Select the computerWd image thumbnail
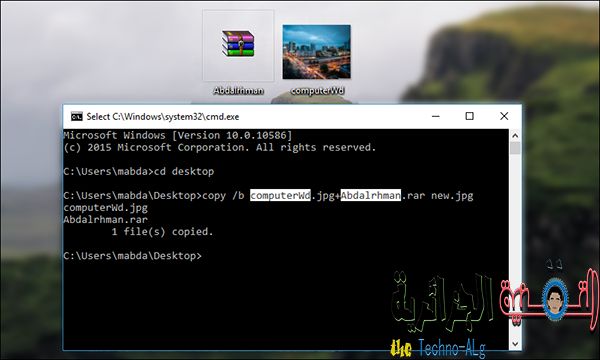 pyautogui.click(x=316, y=52)
